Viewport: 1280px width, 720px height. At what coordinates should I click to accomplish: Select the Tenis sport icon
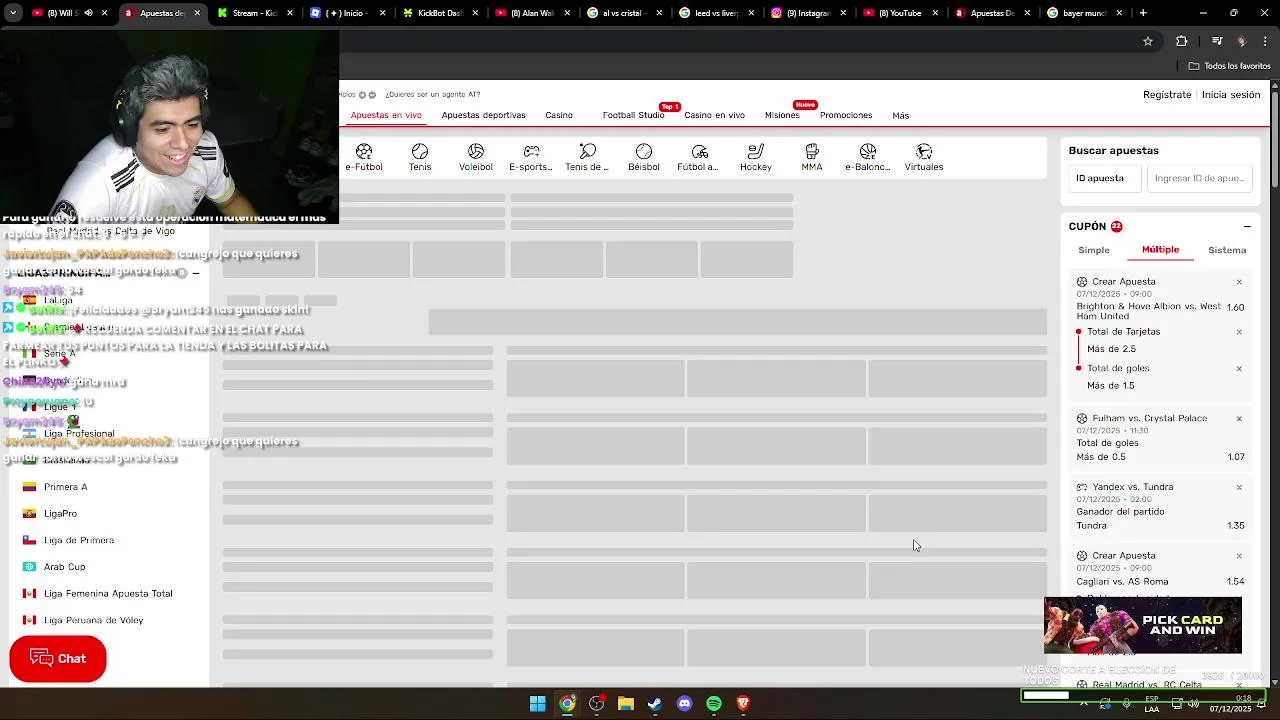(420, 157)
